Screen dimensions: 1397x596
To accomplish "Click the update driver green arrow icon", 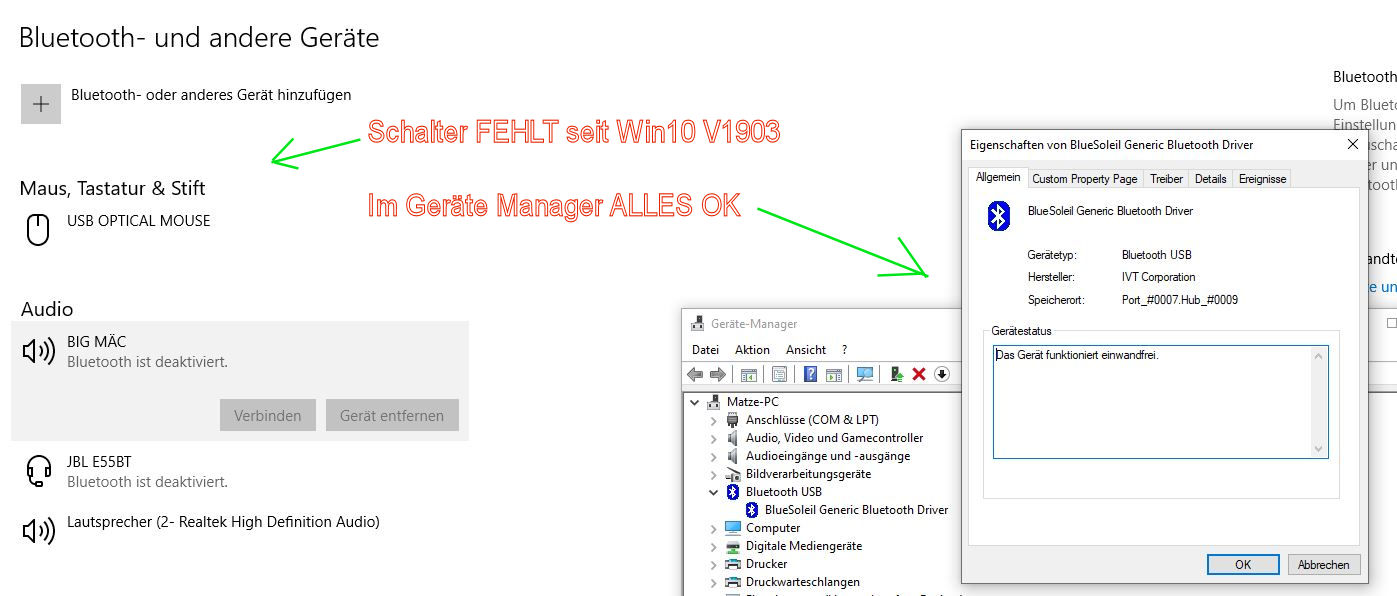I will (897, 374).
